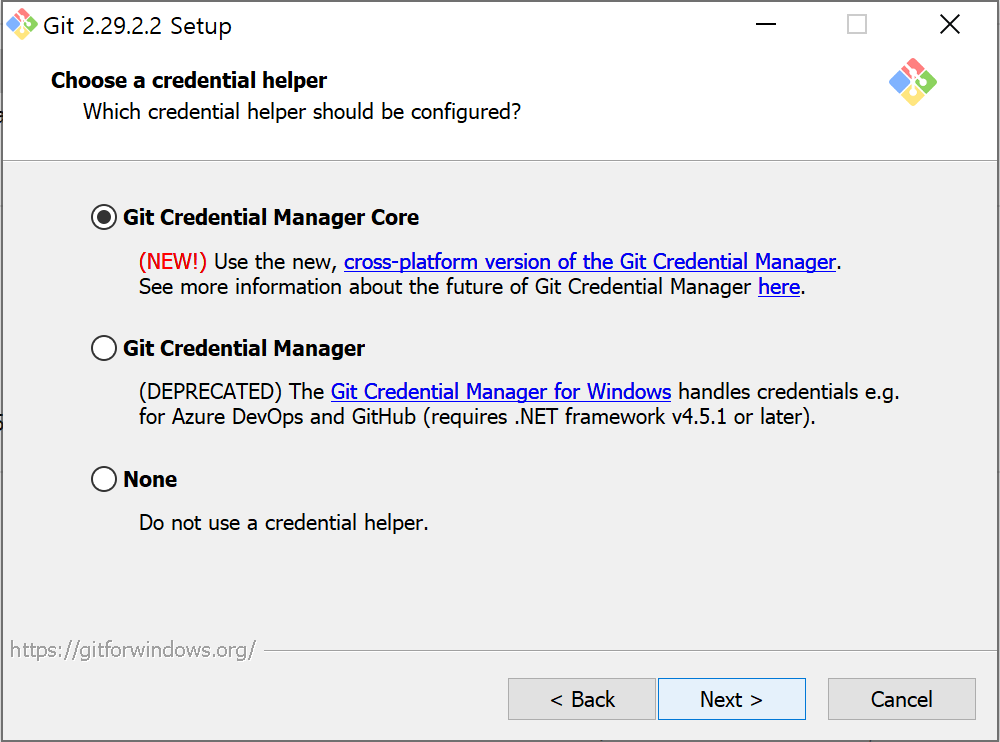Click the 'Choose a credential helper' heading
Screen dimensions: 1000x742
point(189,80)
